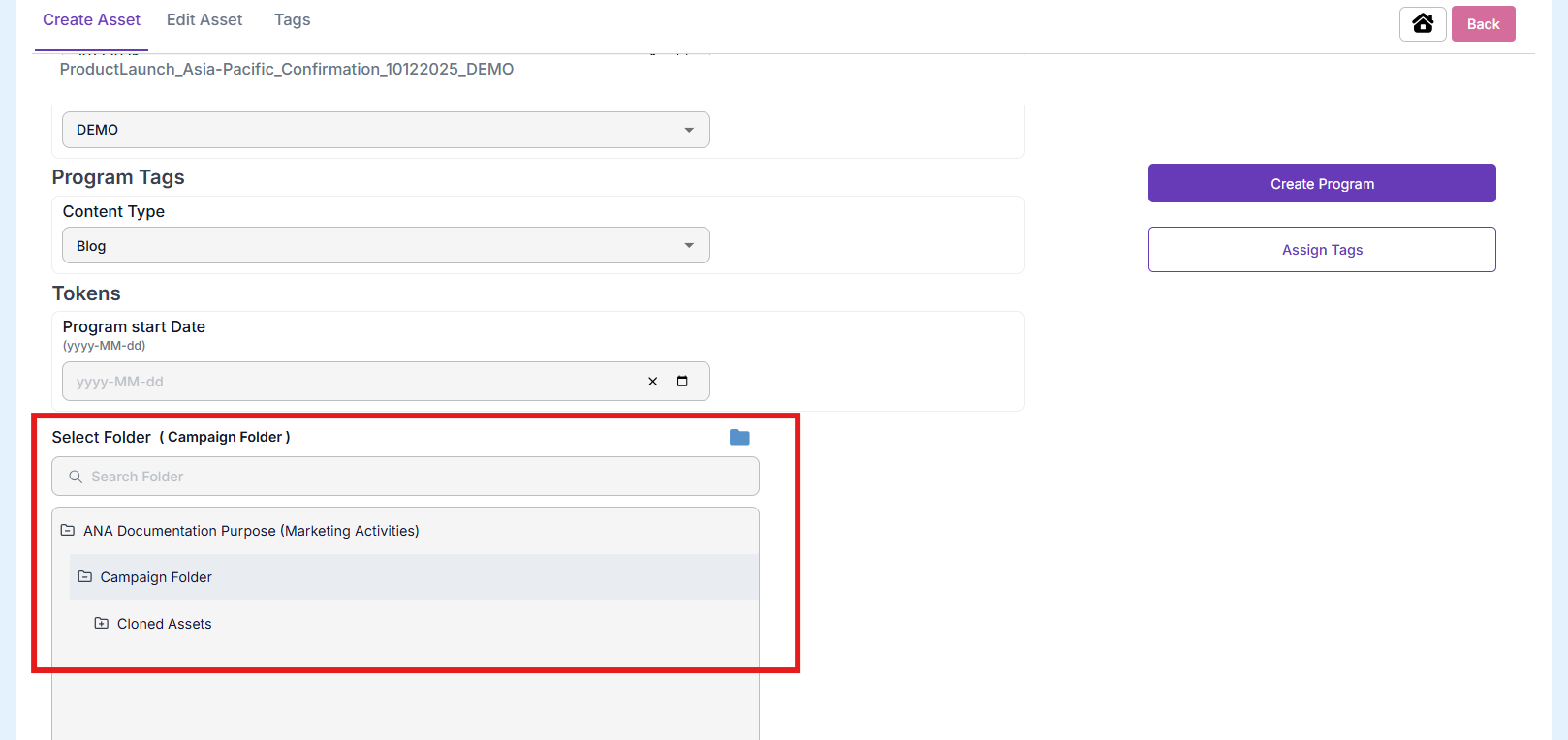Select the Create Asset tab
The width and height of the screenshot is (1568, 740).
point(91,20)
